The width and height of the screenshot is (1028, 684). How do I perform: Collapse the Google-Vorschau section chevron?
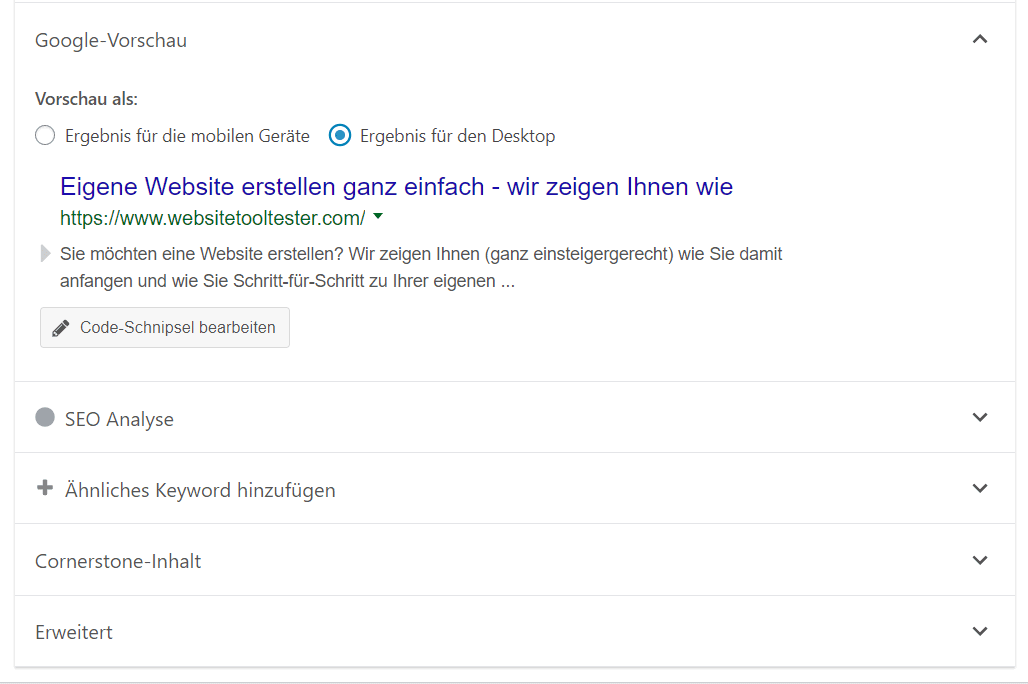point(979,39)
